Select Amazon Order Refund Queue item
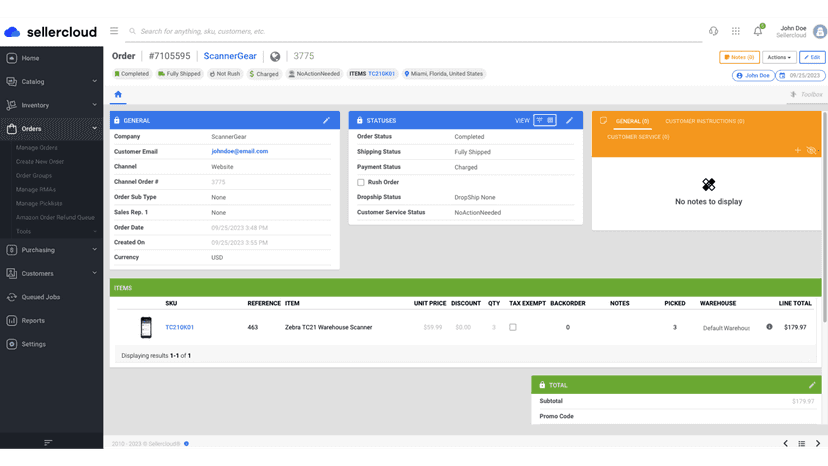828x466 pixels. point(55,217)
